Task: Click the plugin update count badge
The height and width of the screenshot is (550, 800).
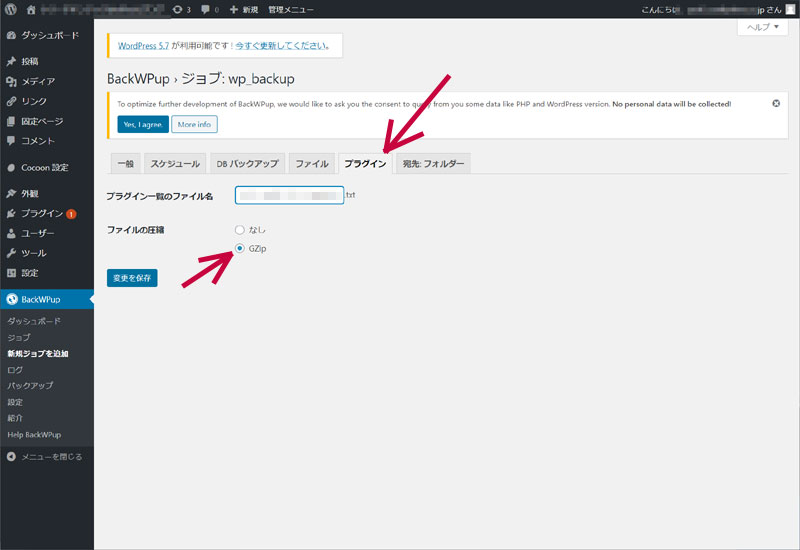Action: click(71, 214)
